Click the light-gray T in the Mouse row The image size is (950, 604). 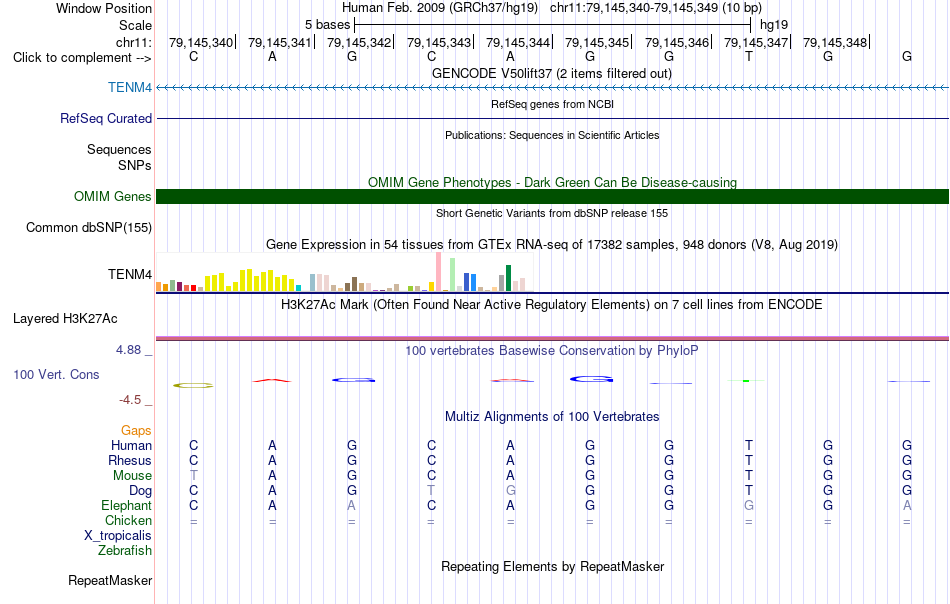coord(193,476)
